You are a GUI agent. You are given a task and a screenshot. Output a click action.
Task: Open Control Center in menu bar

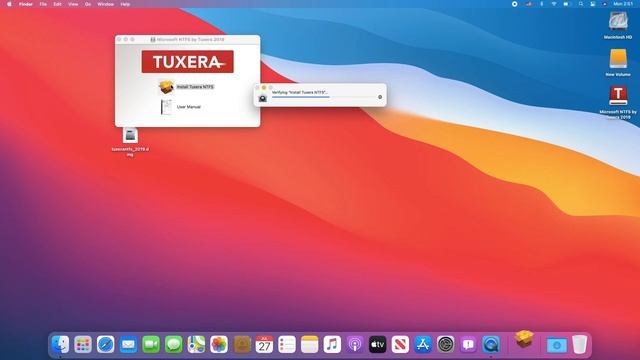click(593, 4)
